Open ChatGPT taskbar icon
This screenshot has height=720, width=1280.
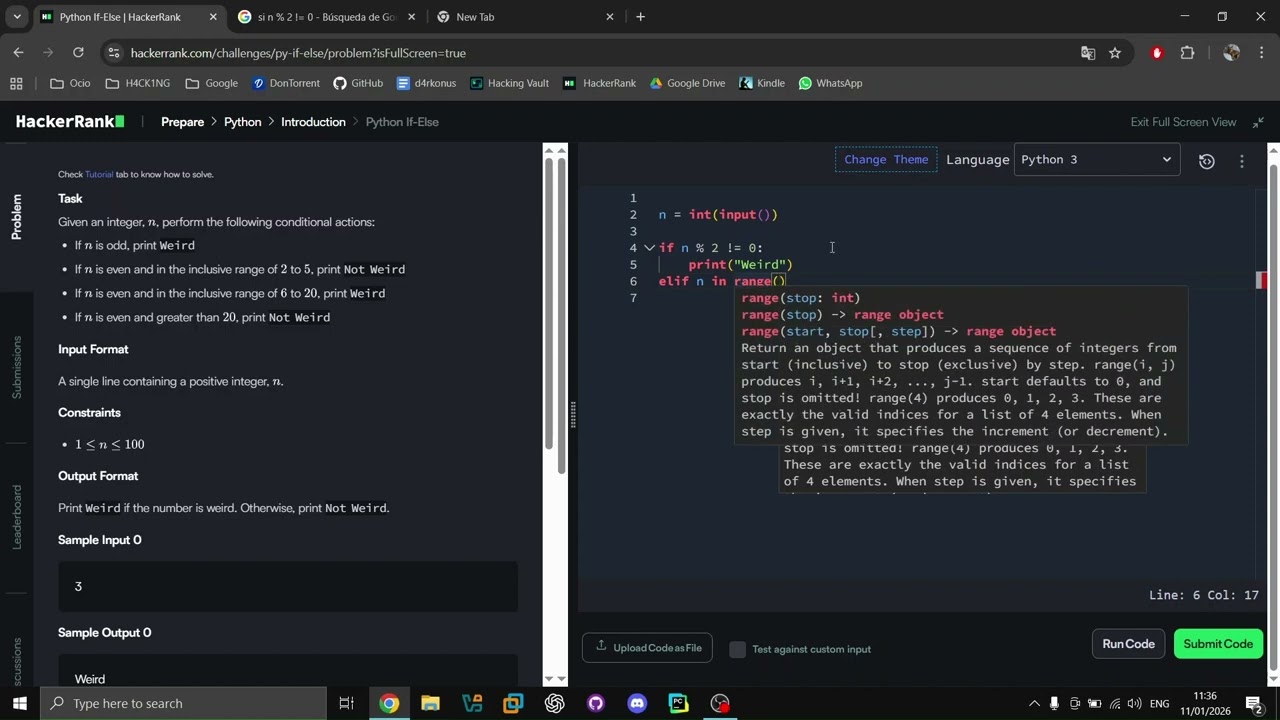point(554,703)
